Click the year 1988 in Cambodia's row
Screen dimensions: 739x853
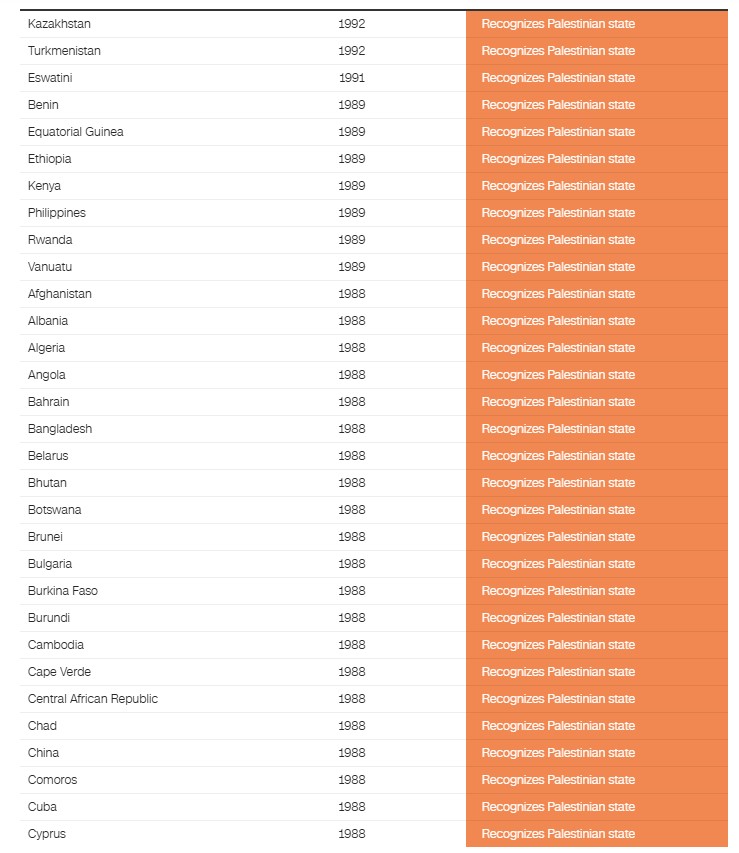[x=352, y=645]
